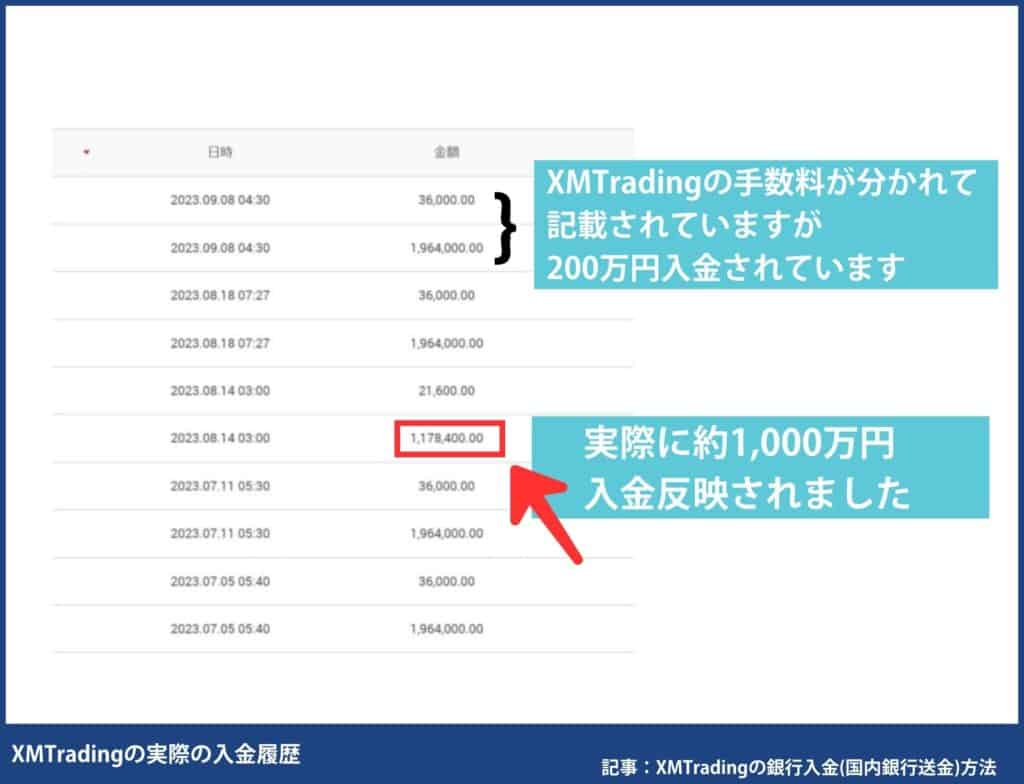Viewport: 1024px width, 784px height.
Task: Select date 2023.08.14 03:00 beside 1,178,400.00
Action: (220, 438)
